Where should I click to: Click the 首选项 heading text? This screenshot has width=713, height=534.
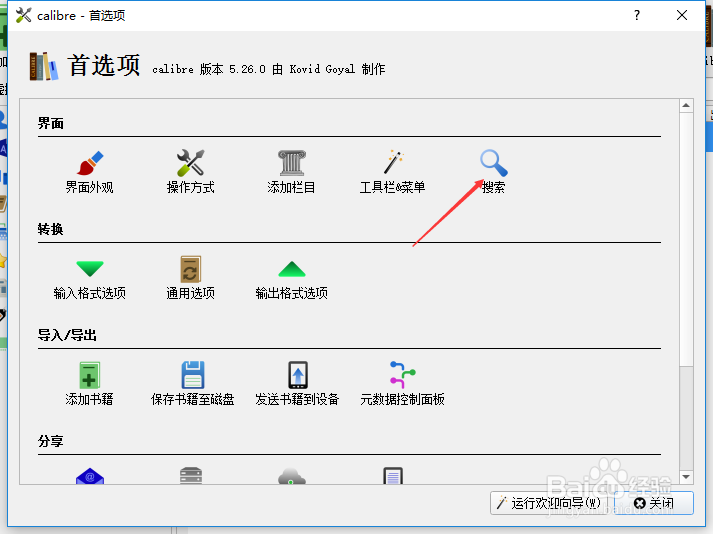(104, 65)
